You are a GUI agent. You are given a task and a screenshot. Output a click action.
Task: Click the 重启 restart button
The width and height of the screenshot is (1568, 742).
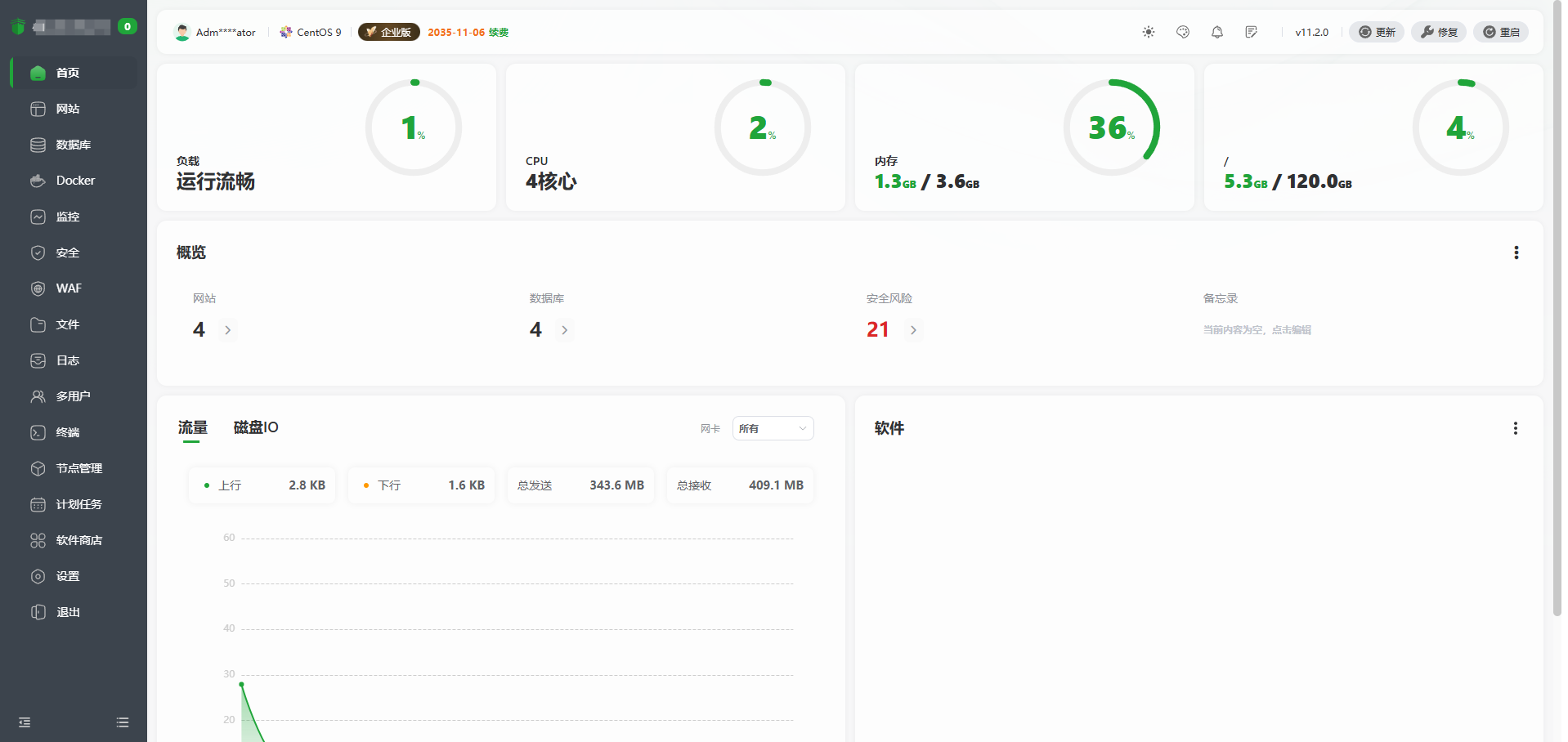[1501, 32]
